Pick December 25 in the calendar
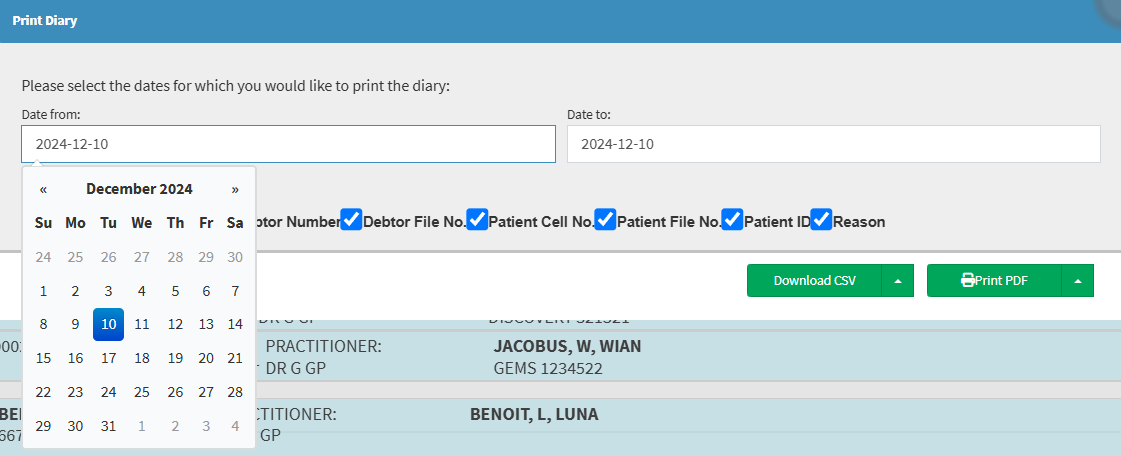This screenshot has height=456, width=1121. [x=142, y=391]
